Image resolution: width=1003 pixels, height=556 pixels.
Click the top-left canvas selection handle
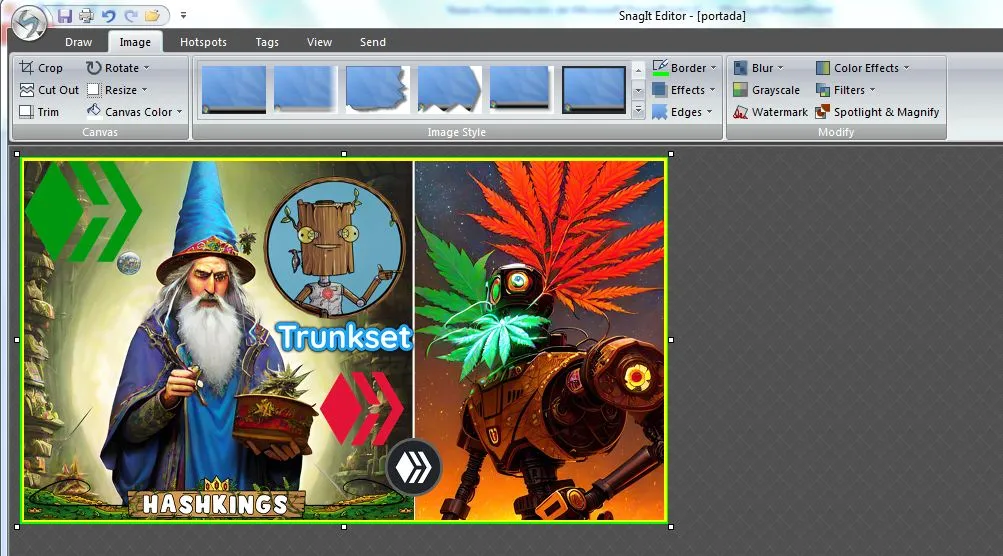click(x=17, y=154)
